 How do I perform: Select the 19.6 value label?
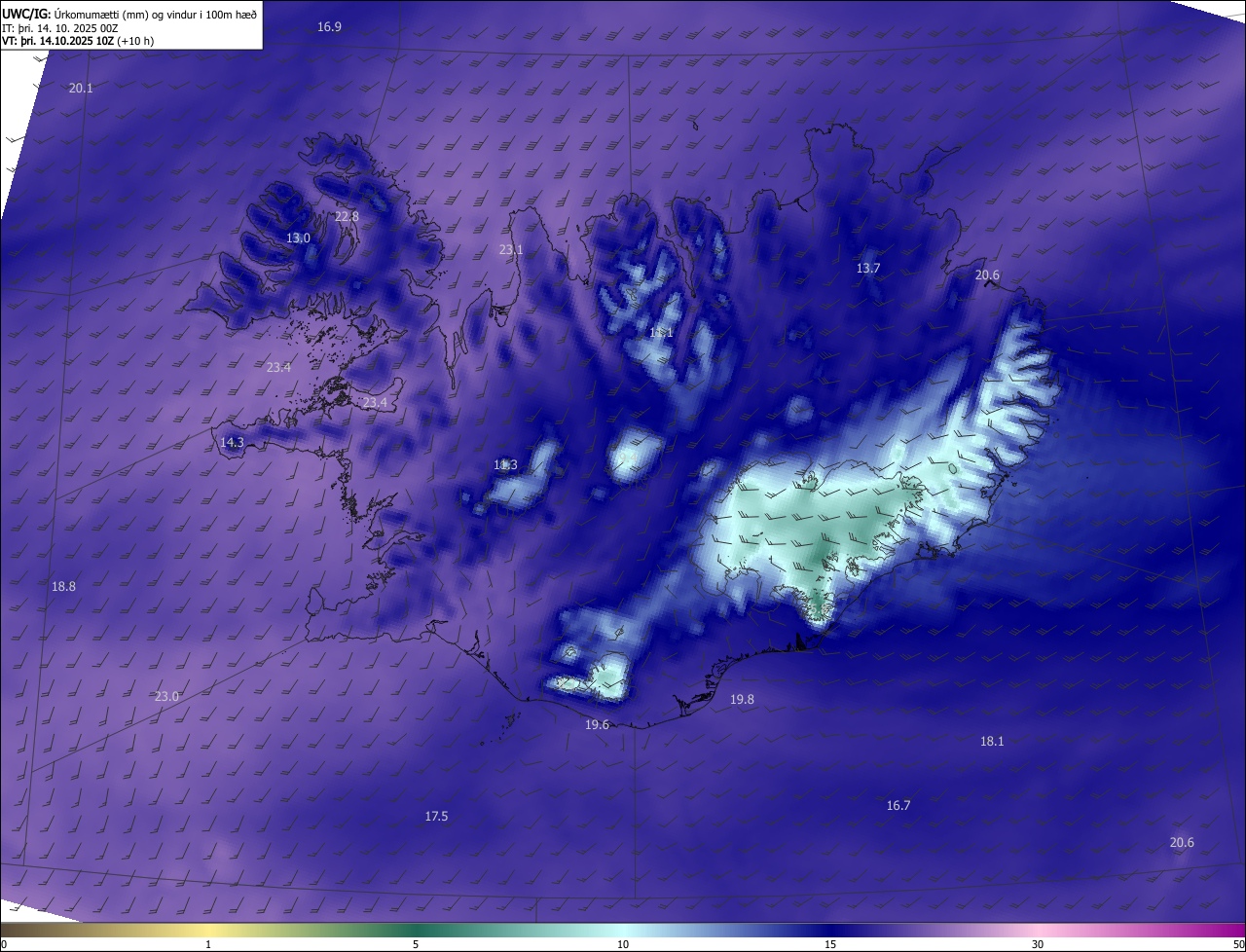click(x=597, y=724)
